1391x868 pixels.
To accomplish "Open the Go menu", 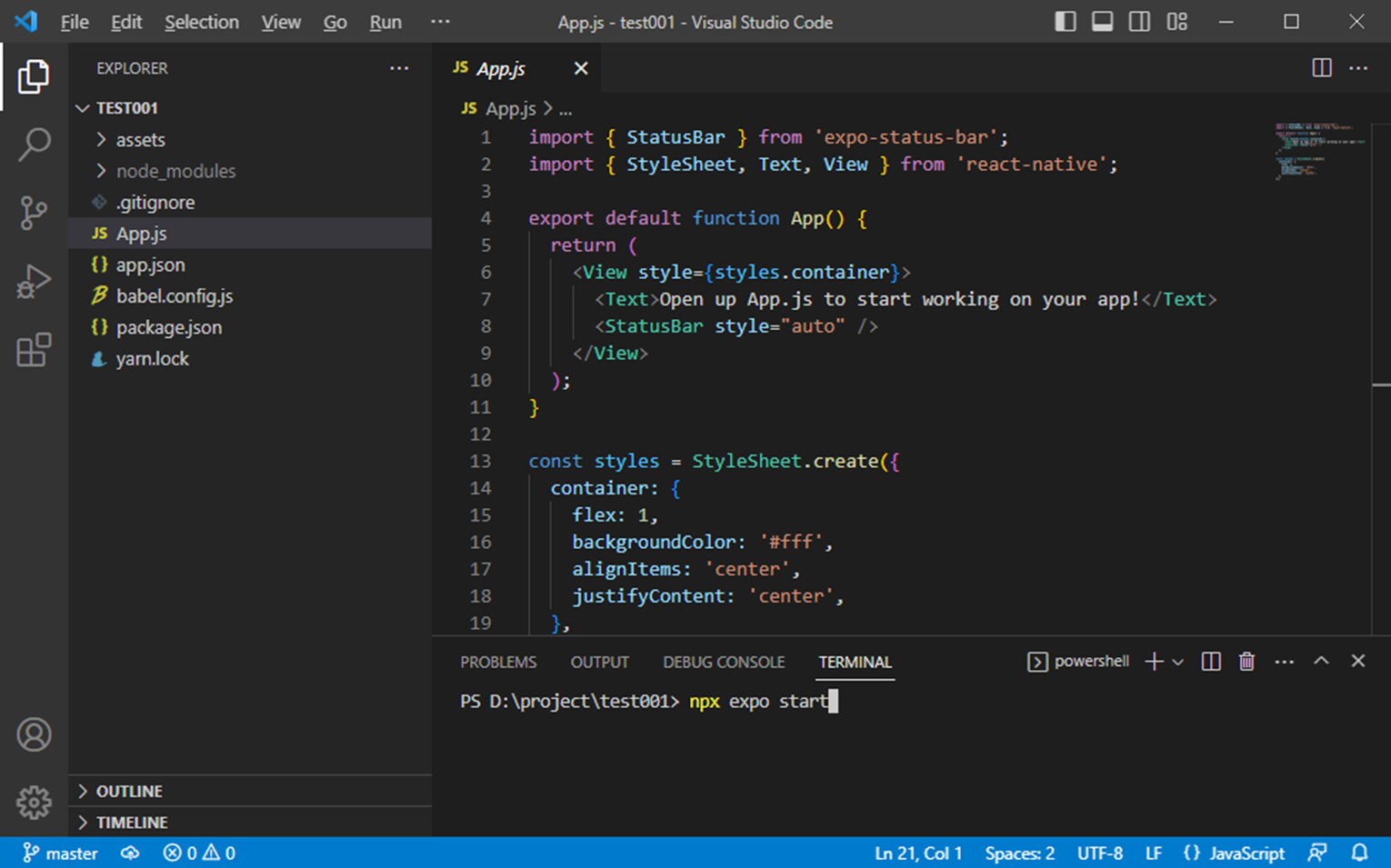I will coord(335,22).
